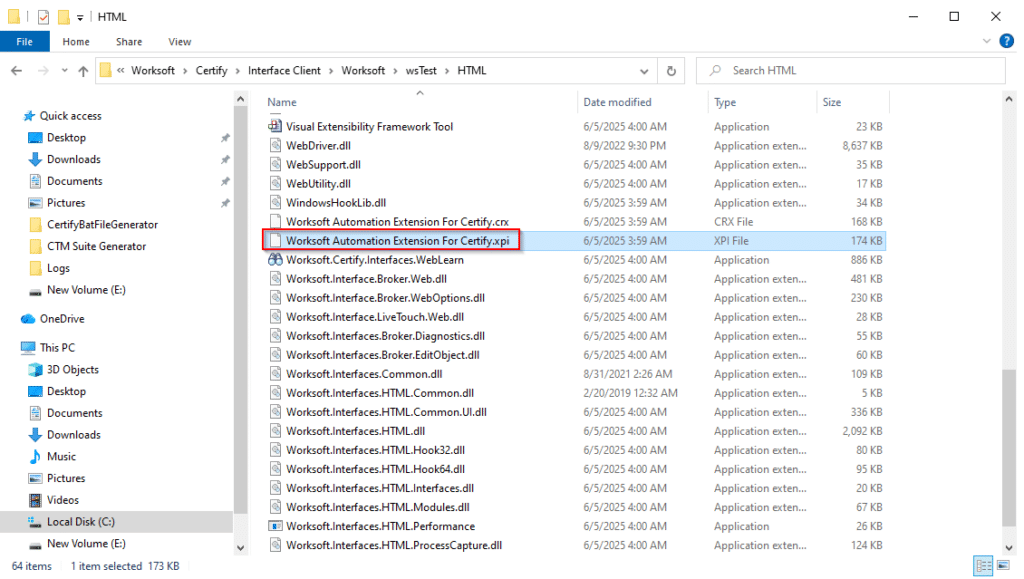This screenshot has width=1024, height=579.
Task: Select the Certify.crx extension file icon
Action: [x=275, y=221]
